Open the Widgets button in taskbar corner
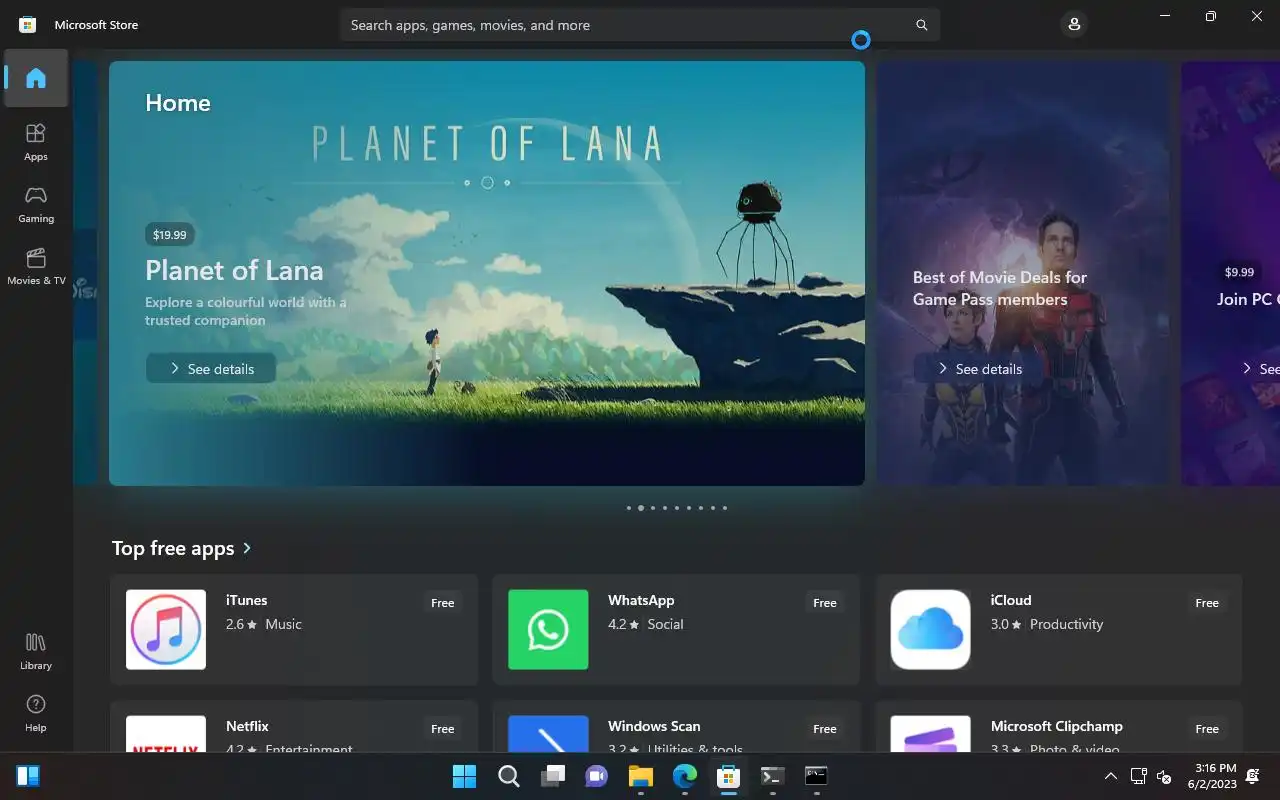The width and height of the screenshot is (1280, 800). (x=28, y=776)
